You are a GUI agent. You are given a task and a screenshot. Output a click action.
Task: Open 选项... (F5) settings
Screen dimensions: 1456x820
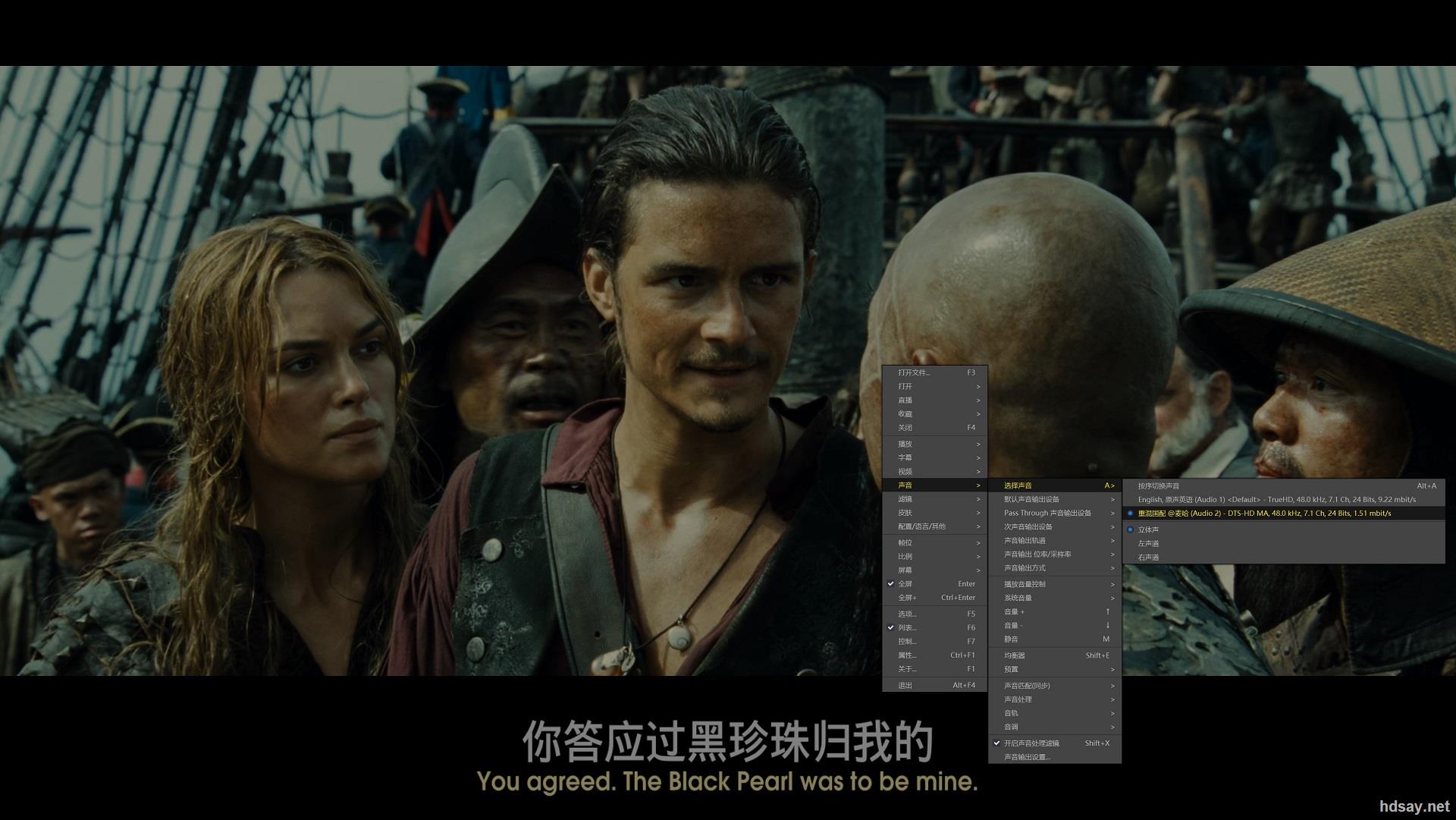[935, 614]
